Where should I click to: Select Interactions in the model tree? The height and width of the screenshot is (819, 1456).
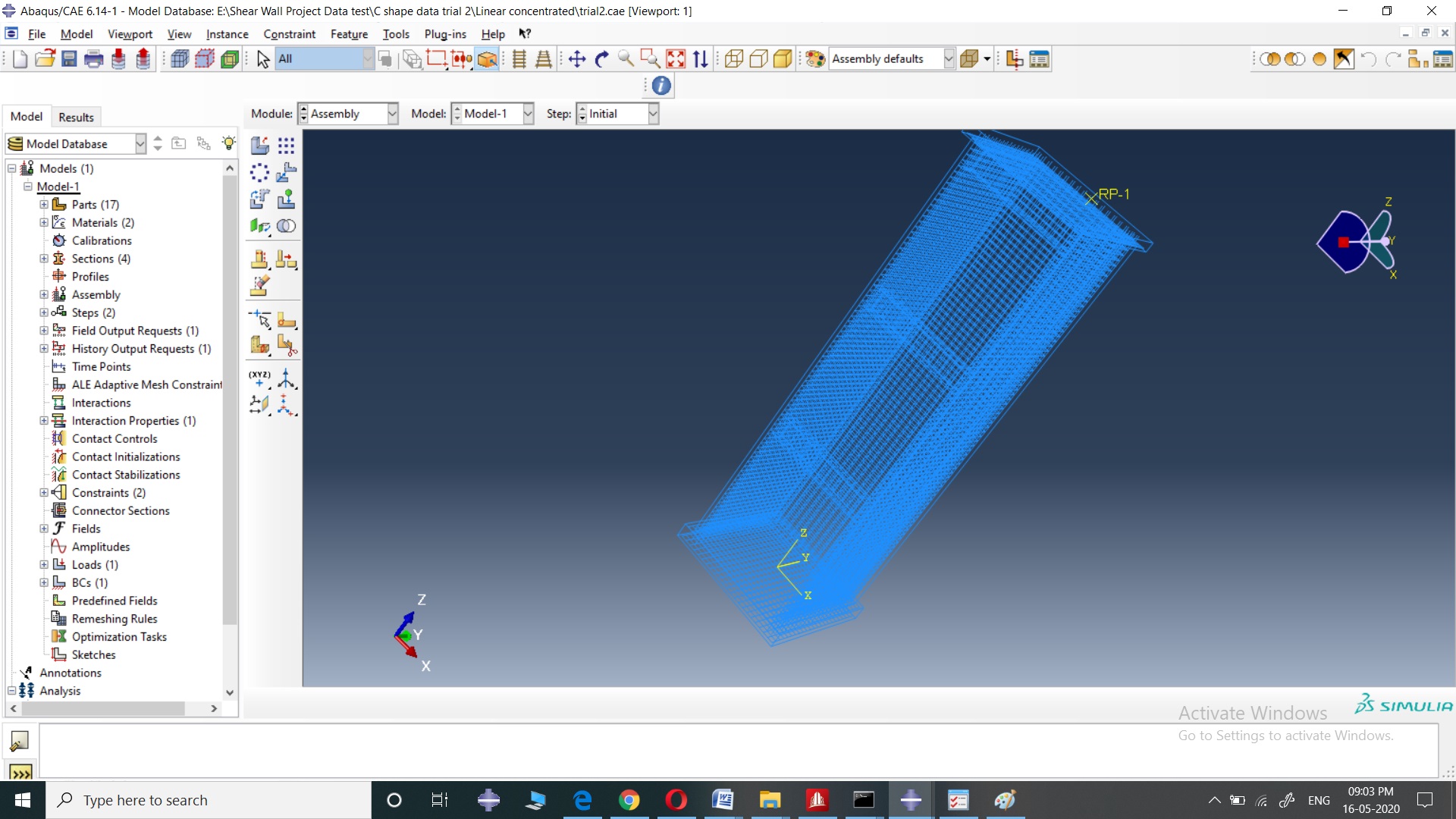click(101, 403)
